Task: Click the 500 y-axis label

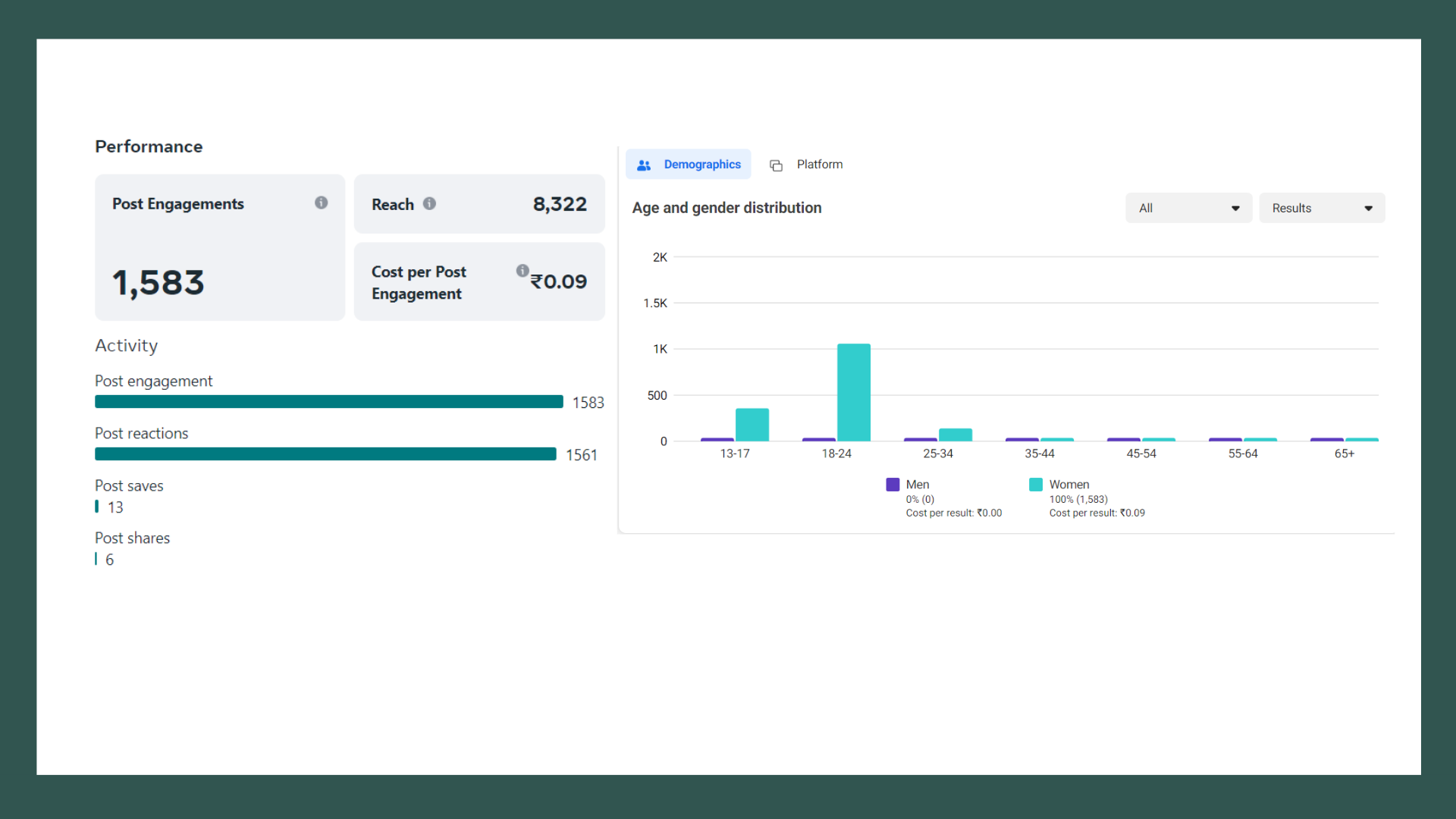Action: (657, 395)
